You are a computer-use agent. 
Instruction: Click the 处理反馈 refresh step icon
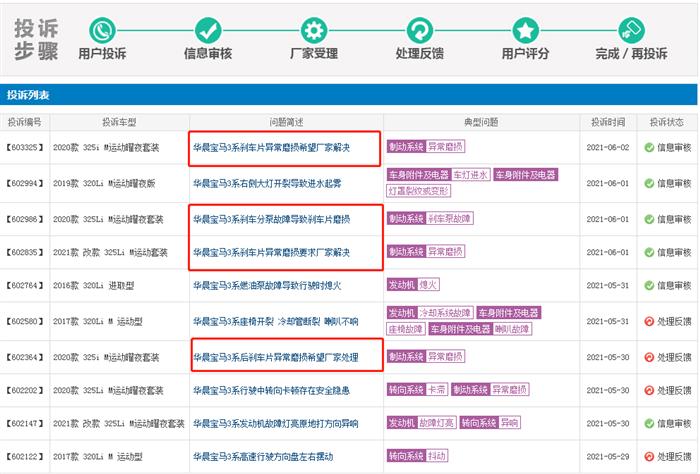[x=420, y=30]
